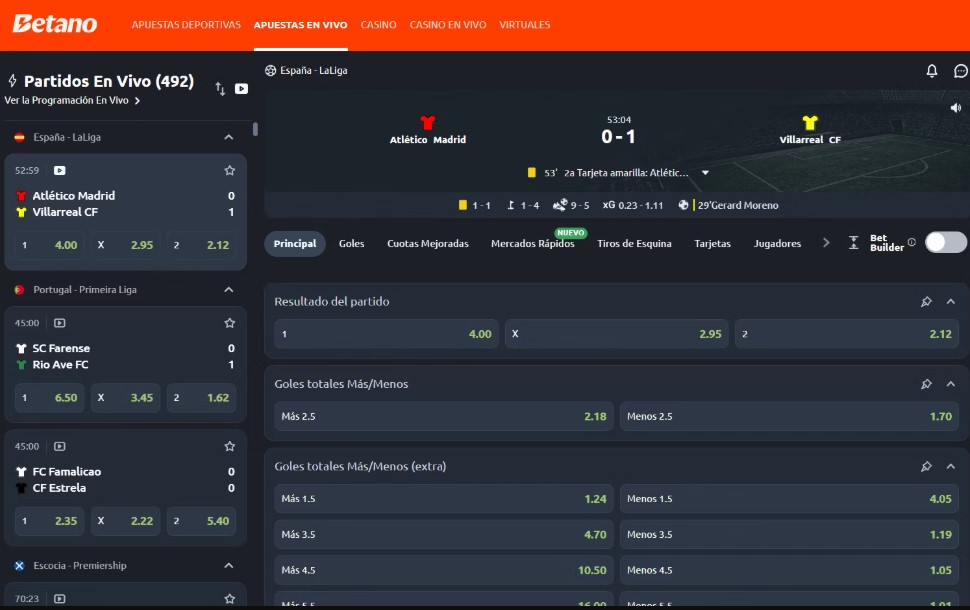Open Bet Builder info icon

click(x=911, y=242)
